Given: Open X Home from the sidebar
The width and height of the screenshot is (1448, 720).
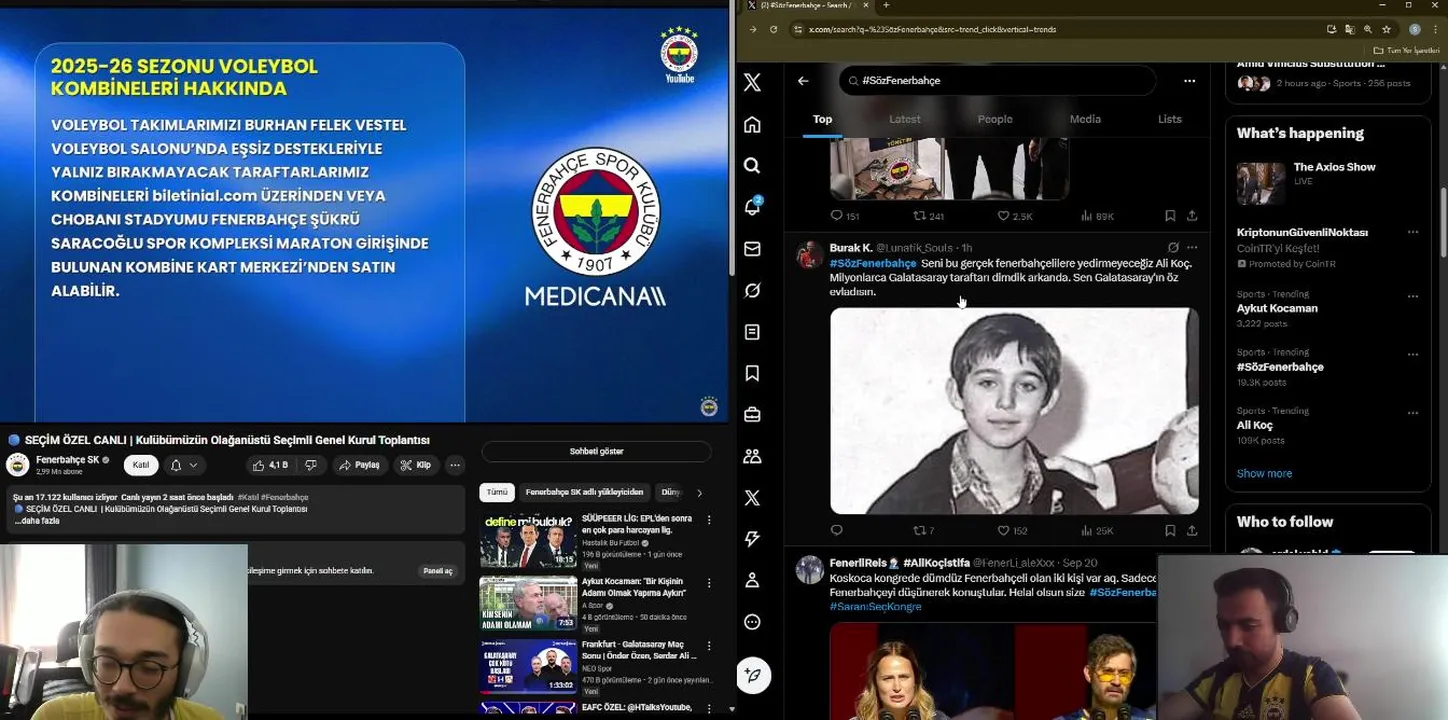Looking at the screenshot, I should pos(752,124).
